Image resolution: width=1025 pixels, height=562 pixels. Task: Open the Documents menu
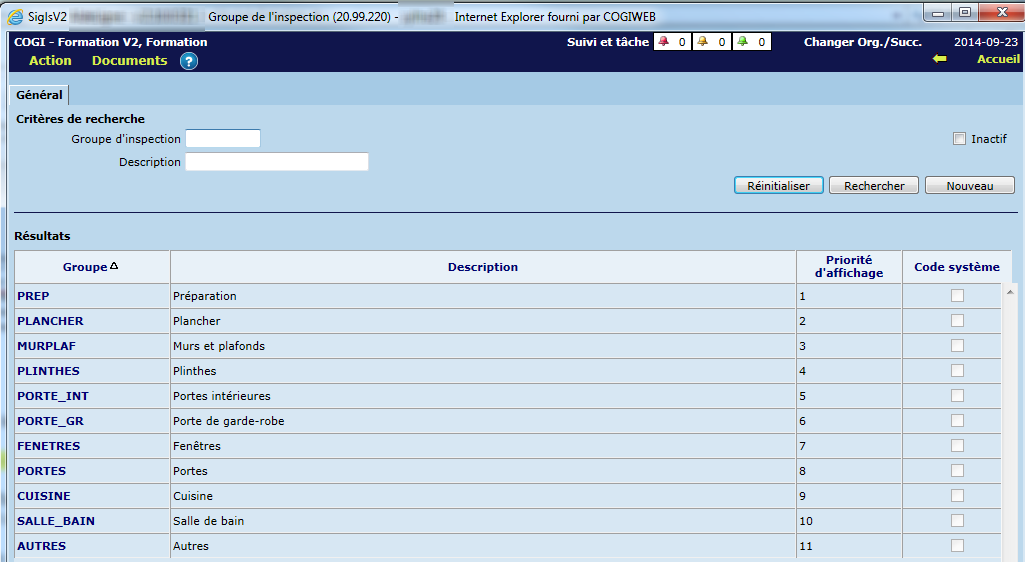click(x=129, y=61)
